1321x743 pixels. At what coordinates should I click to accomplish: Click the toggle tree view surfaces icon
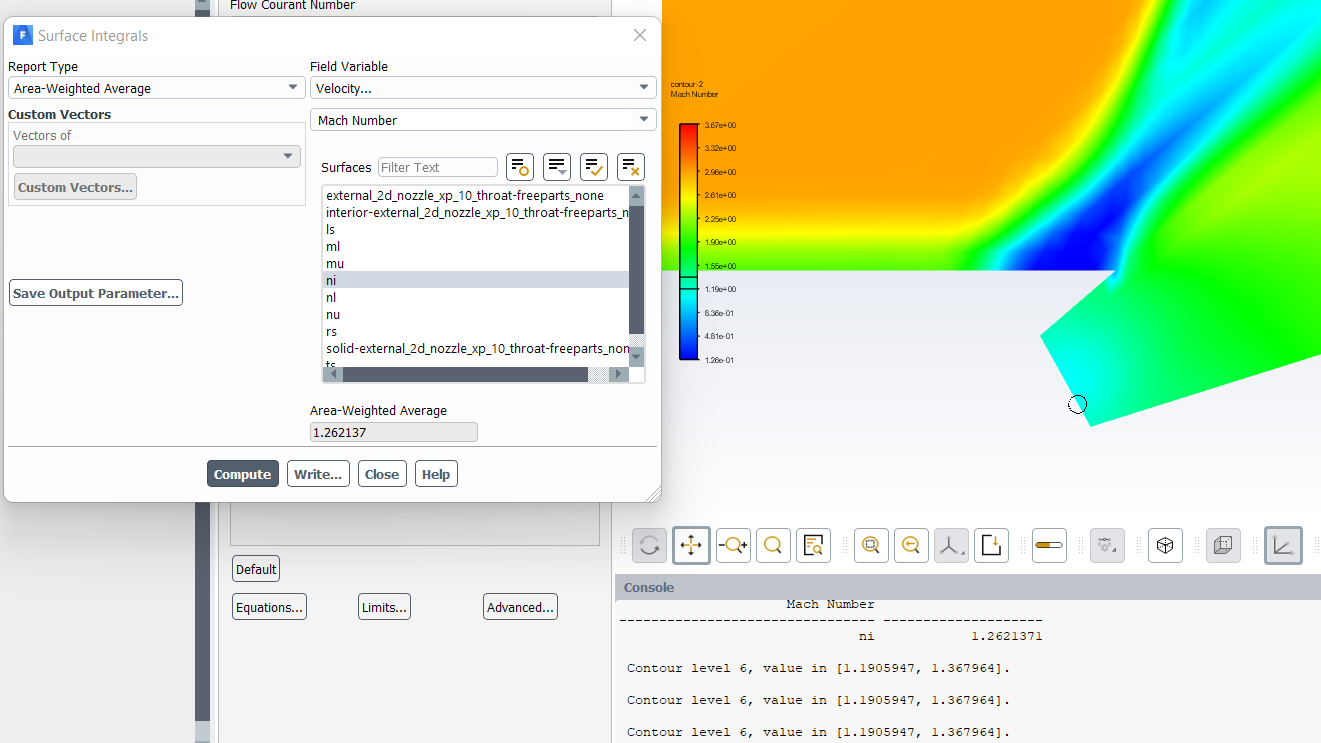click(x=519, y=167)
